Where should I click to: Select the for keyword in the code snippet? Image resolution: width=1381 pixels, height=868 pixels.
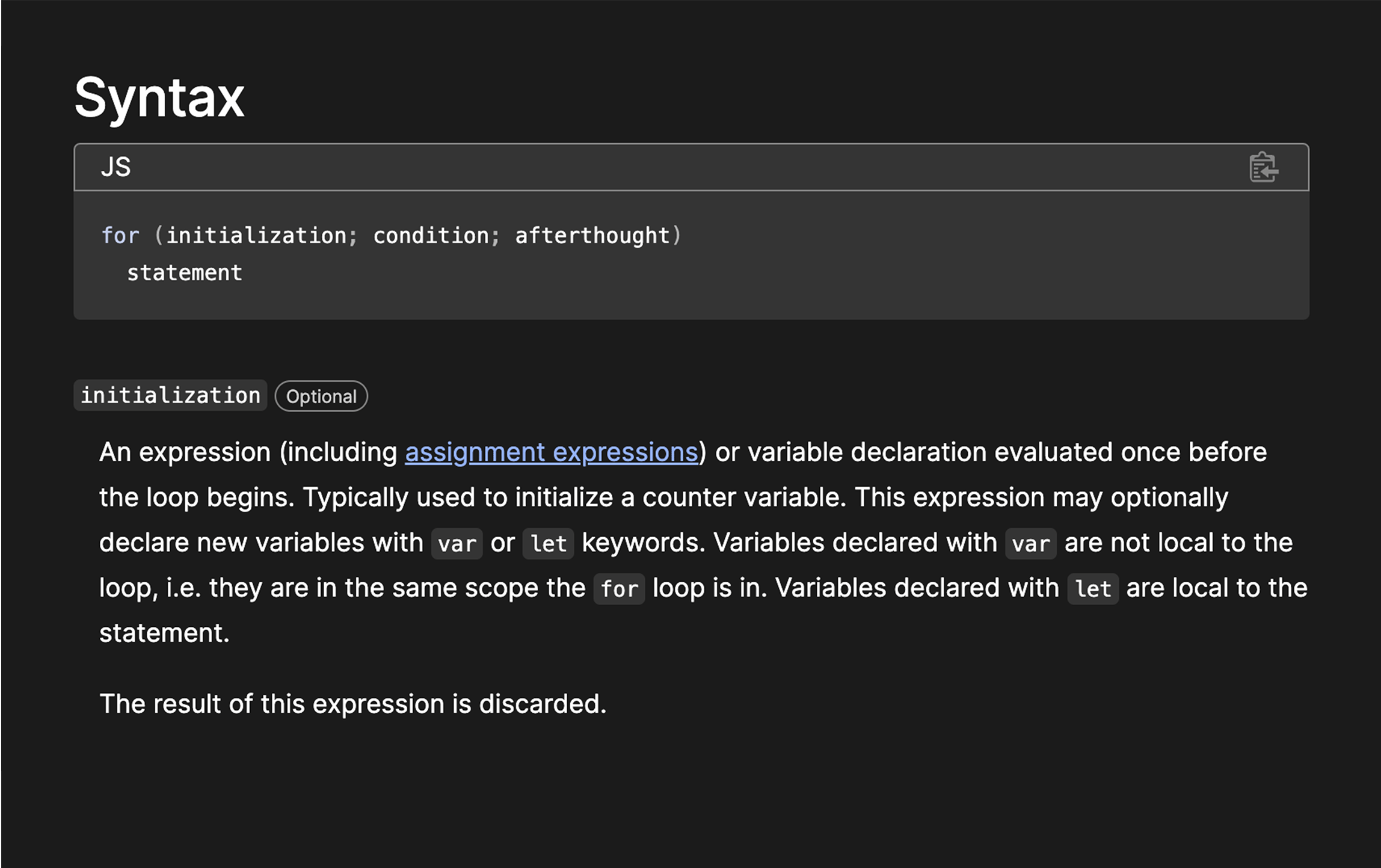coord(120,235)
